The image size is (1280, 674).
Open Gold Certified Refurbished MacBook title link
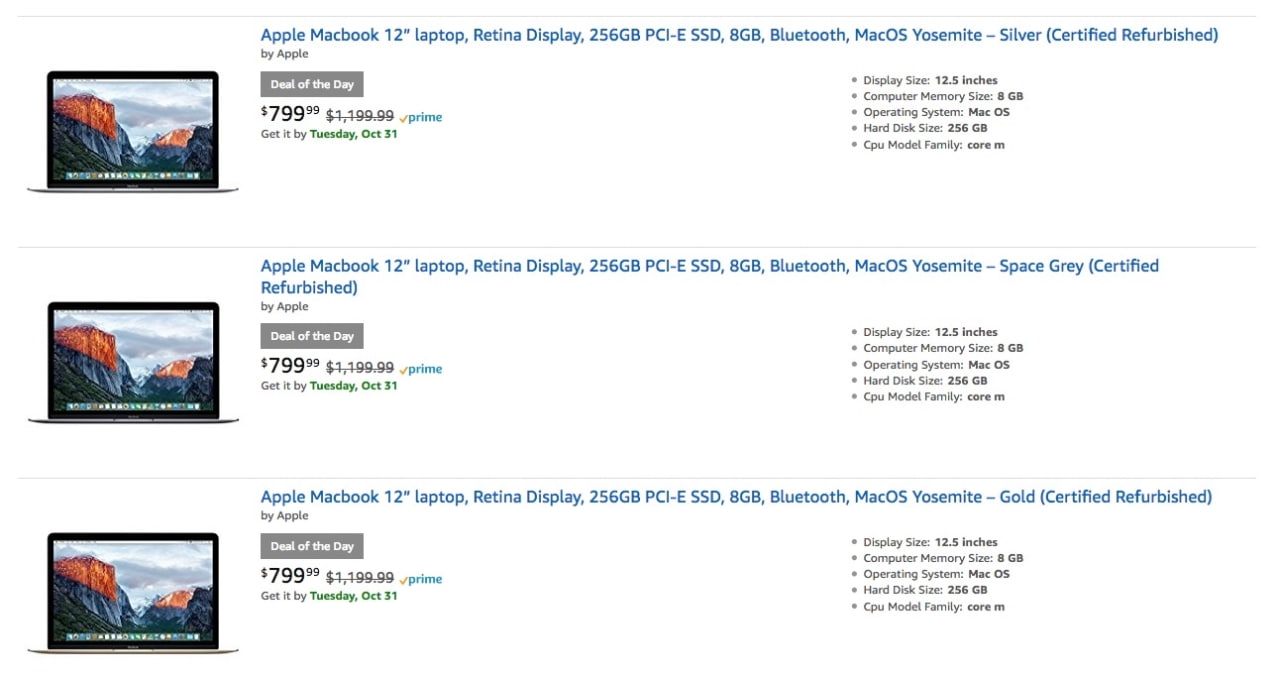736,497
